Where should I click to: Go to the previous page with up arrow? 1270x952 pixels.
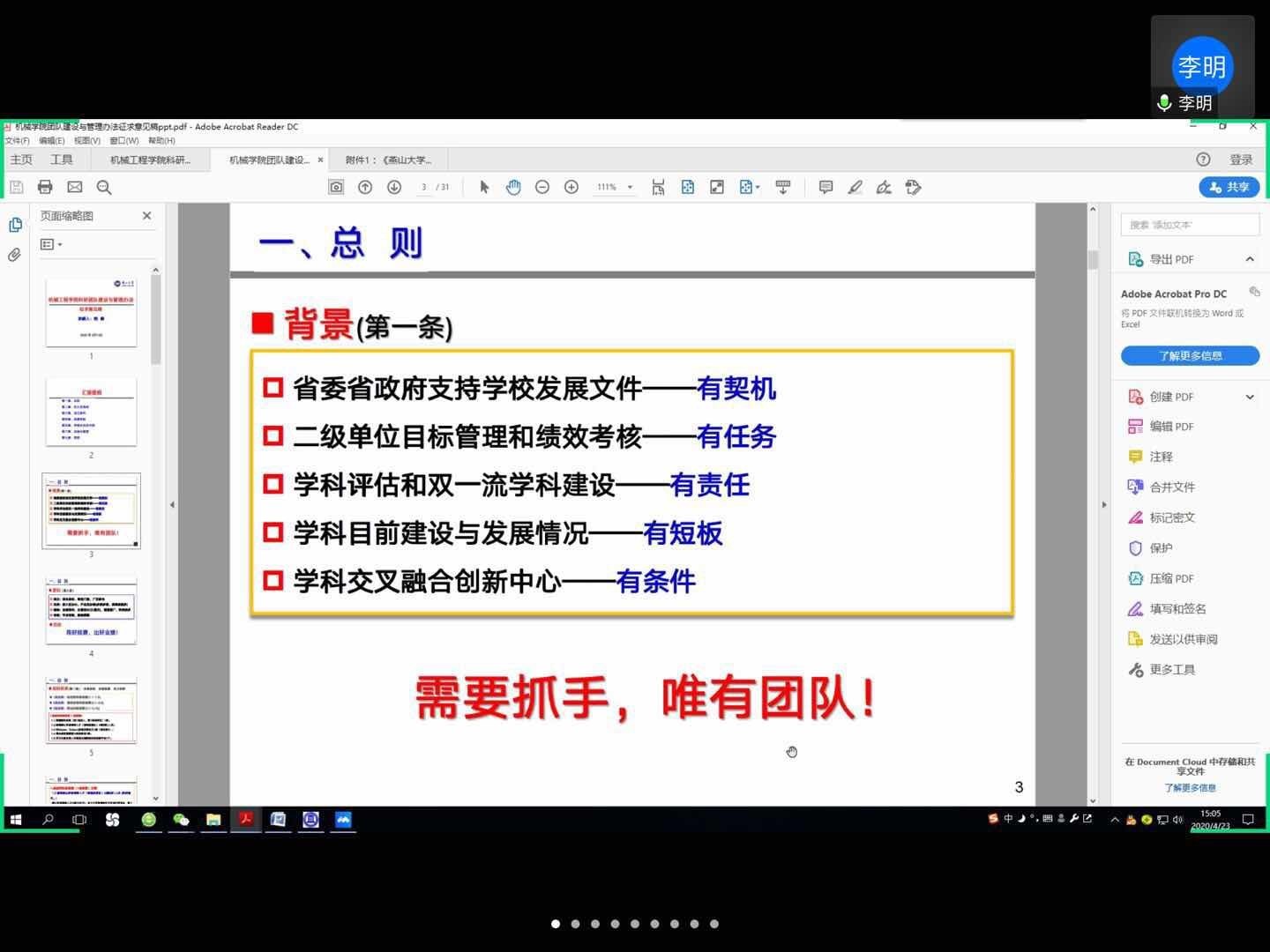click(365, 187)
